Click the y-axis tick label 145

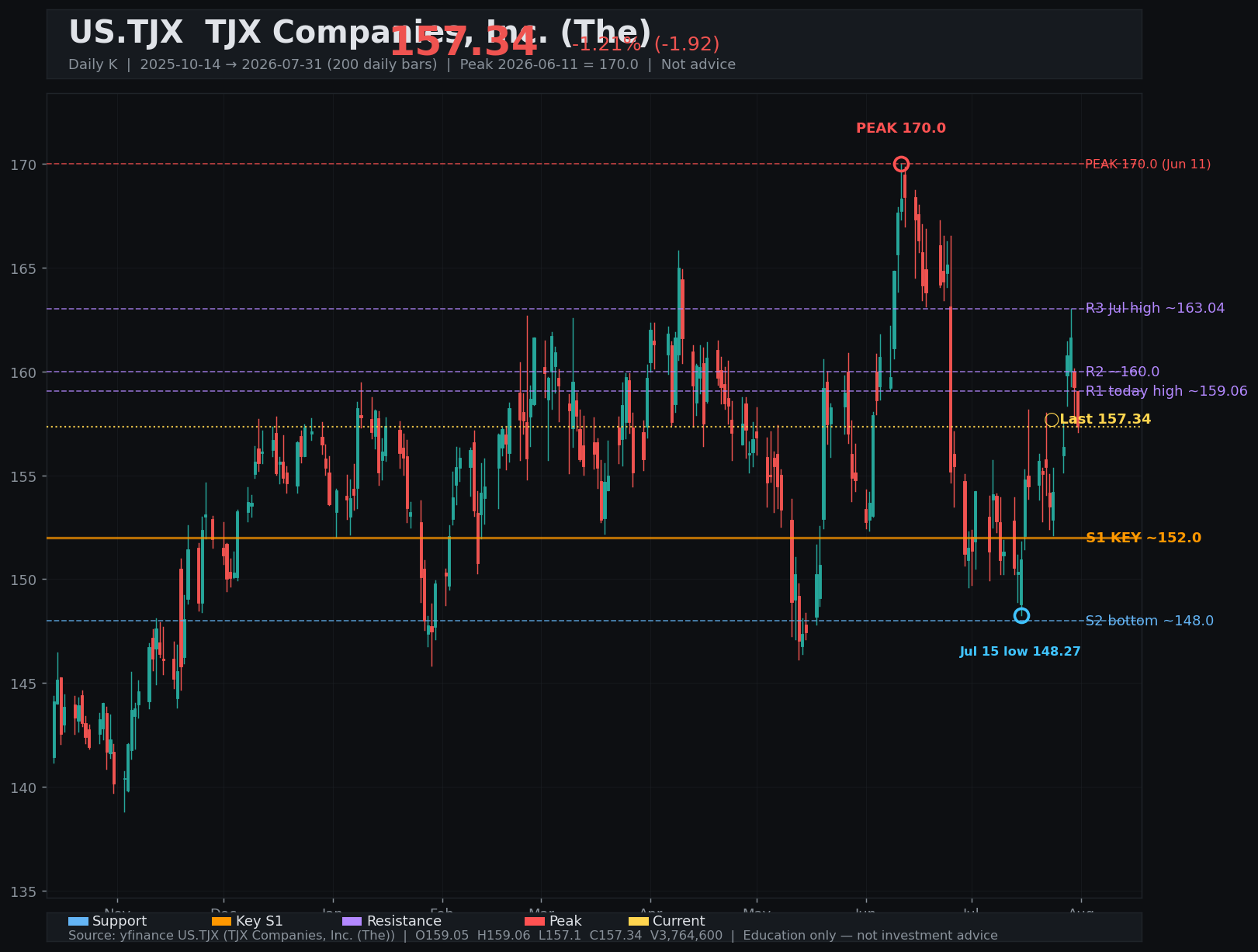tap(23, 684)
